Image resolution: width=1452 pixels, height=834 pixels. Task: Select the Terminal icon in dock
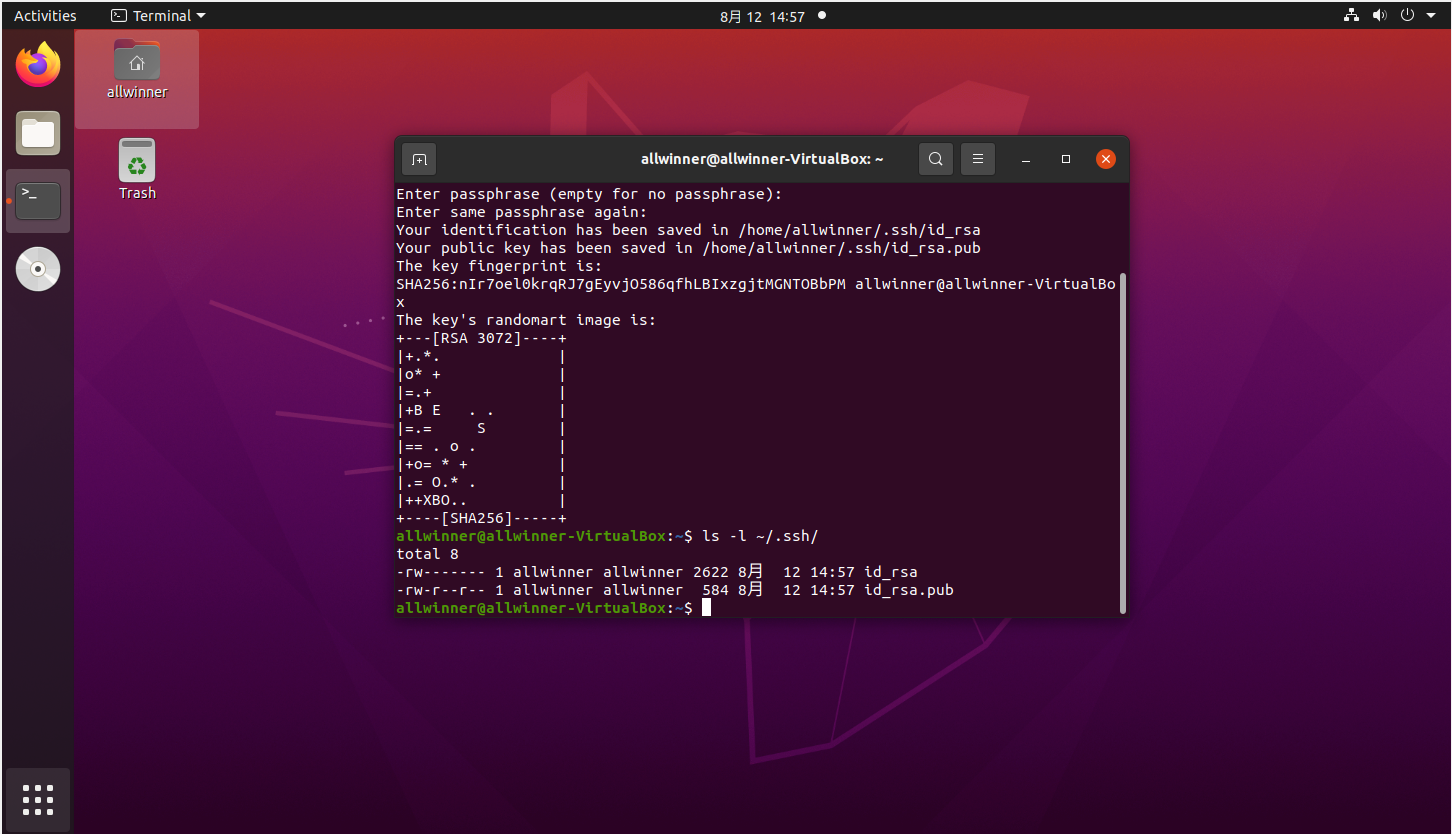point(38,201)
